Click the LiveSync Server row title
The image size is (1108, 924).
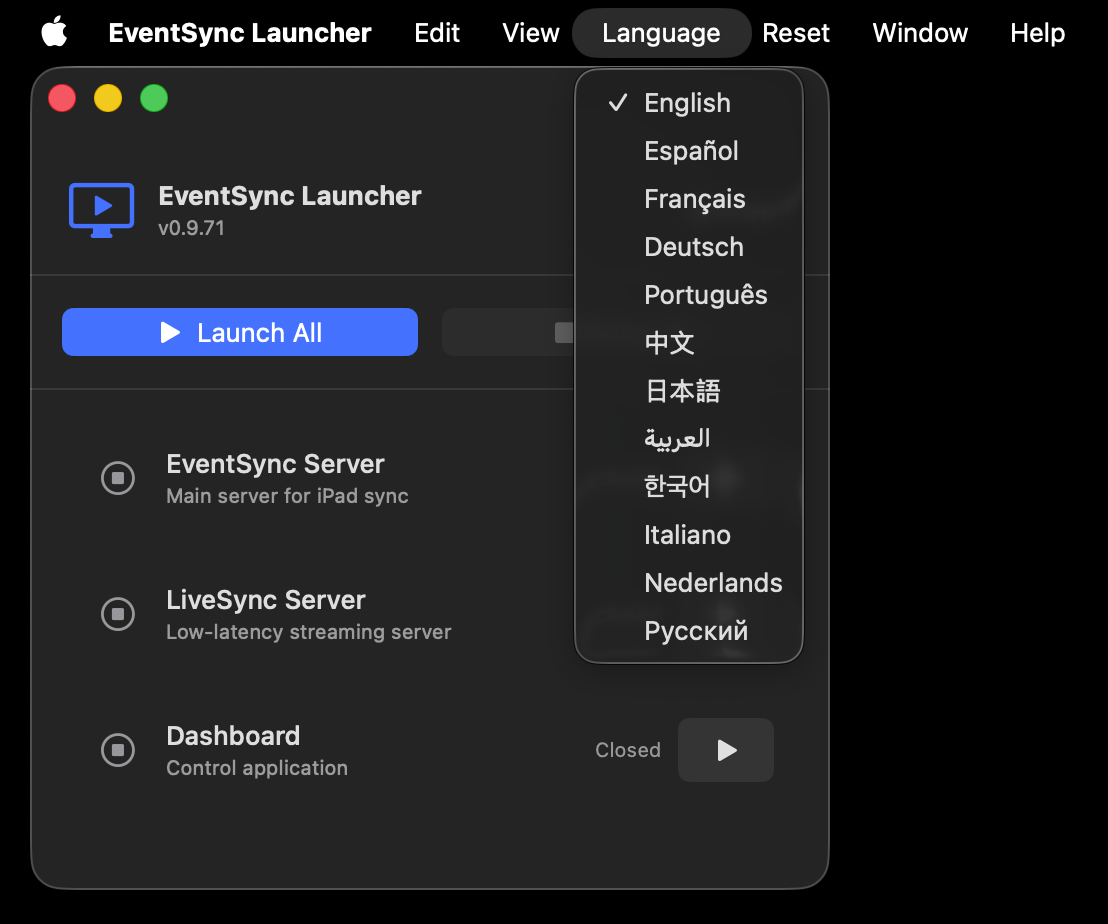[x=266, y=600]
